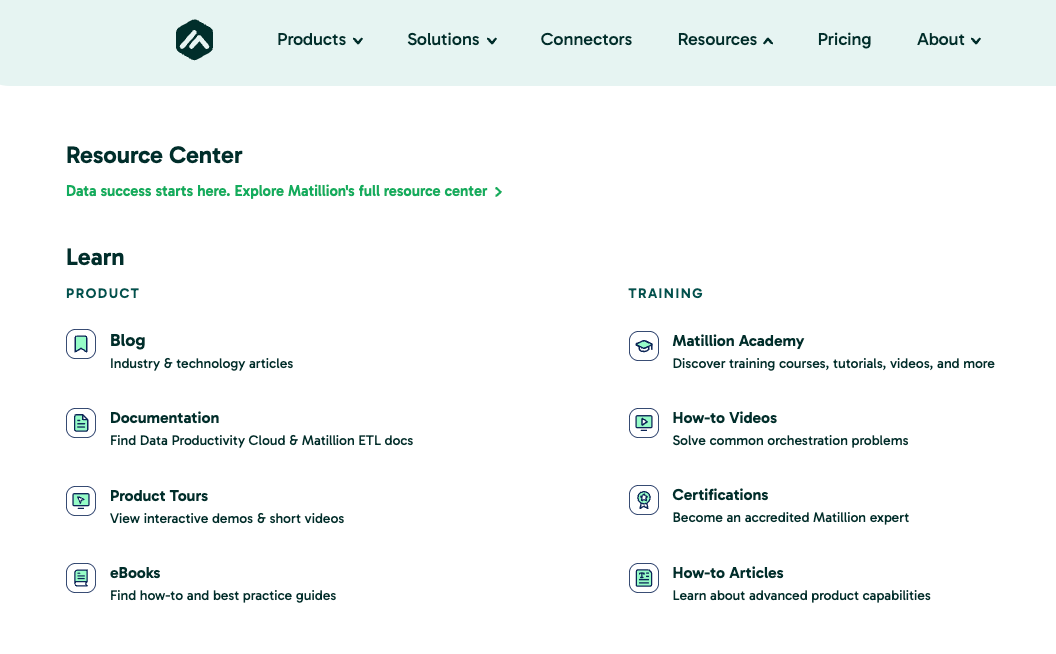Open the Products menu

311,40
